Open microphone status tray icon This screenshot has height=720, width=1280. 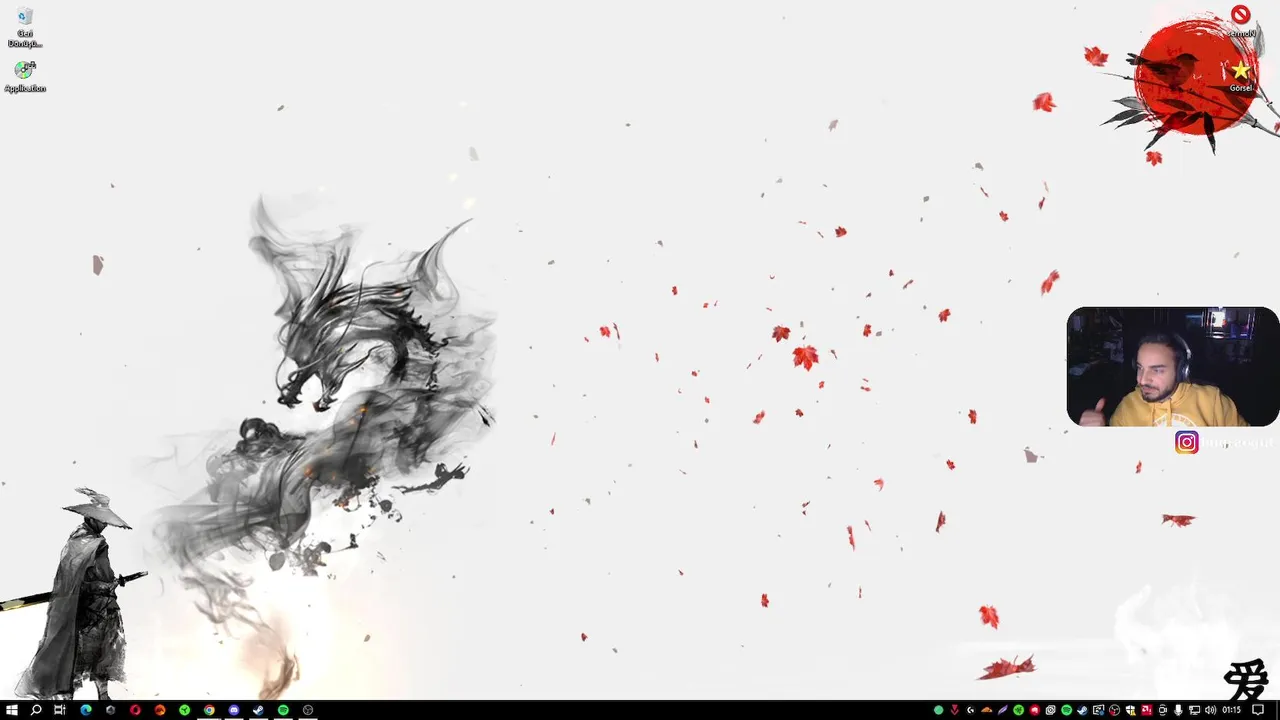click(1178, 710)
